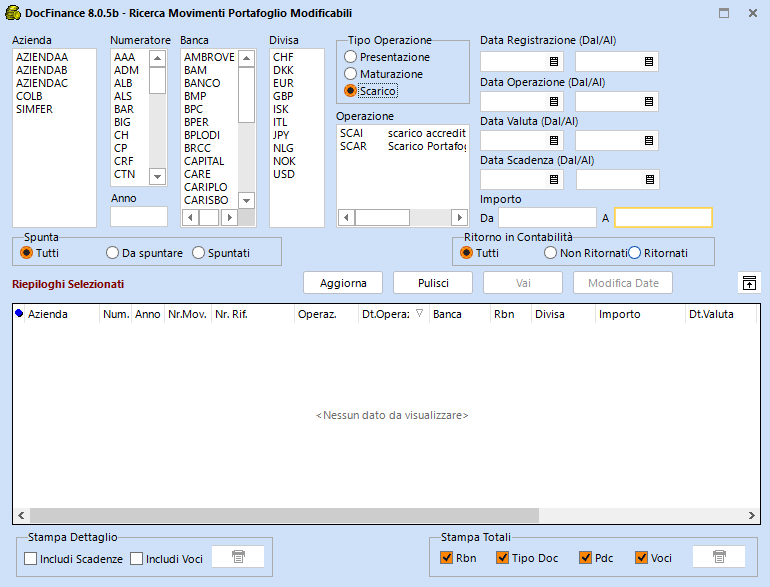Image resolution: width=770 pixels, height=587 pixels.
Task: Select AZIENDAB in Azienda list
Action: (x=54, y=70)
